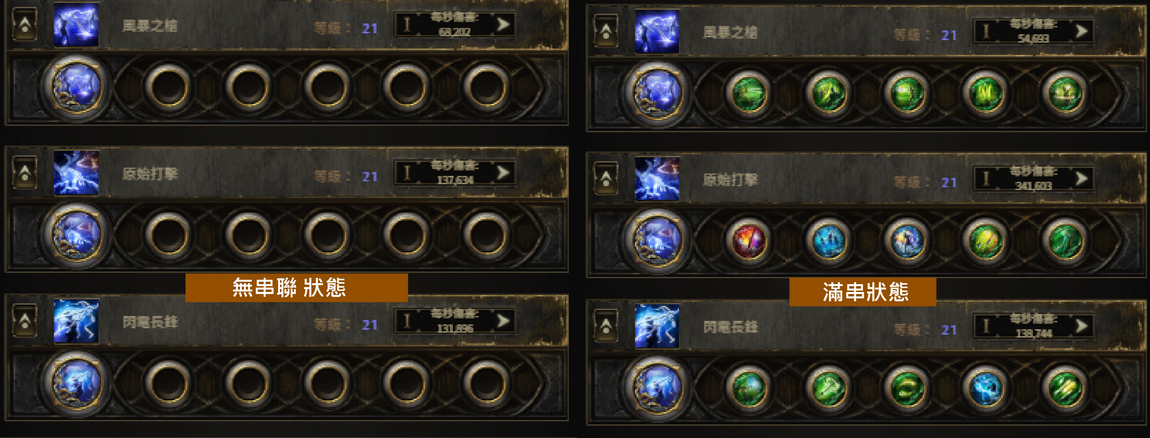
Task: Click the first green support gem under 風暴之槍
Action: 749,93
